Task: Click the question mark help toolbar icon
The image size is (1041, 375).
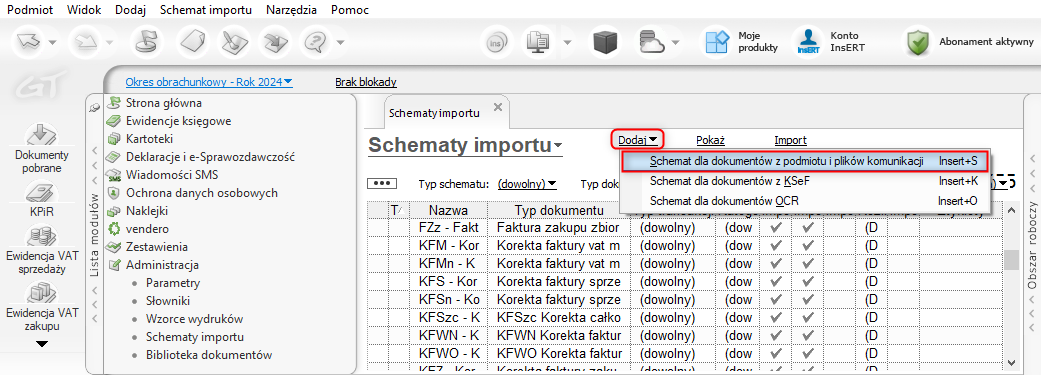Action: (314, 42)
